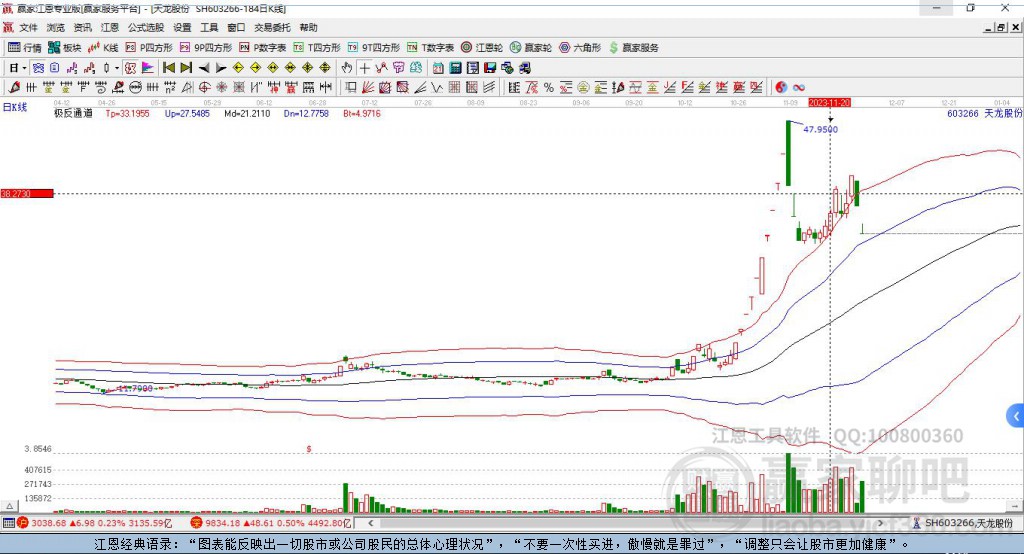Select the n² vertical lines tool

[x=170, y=87]
